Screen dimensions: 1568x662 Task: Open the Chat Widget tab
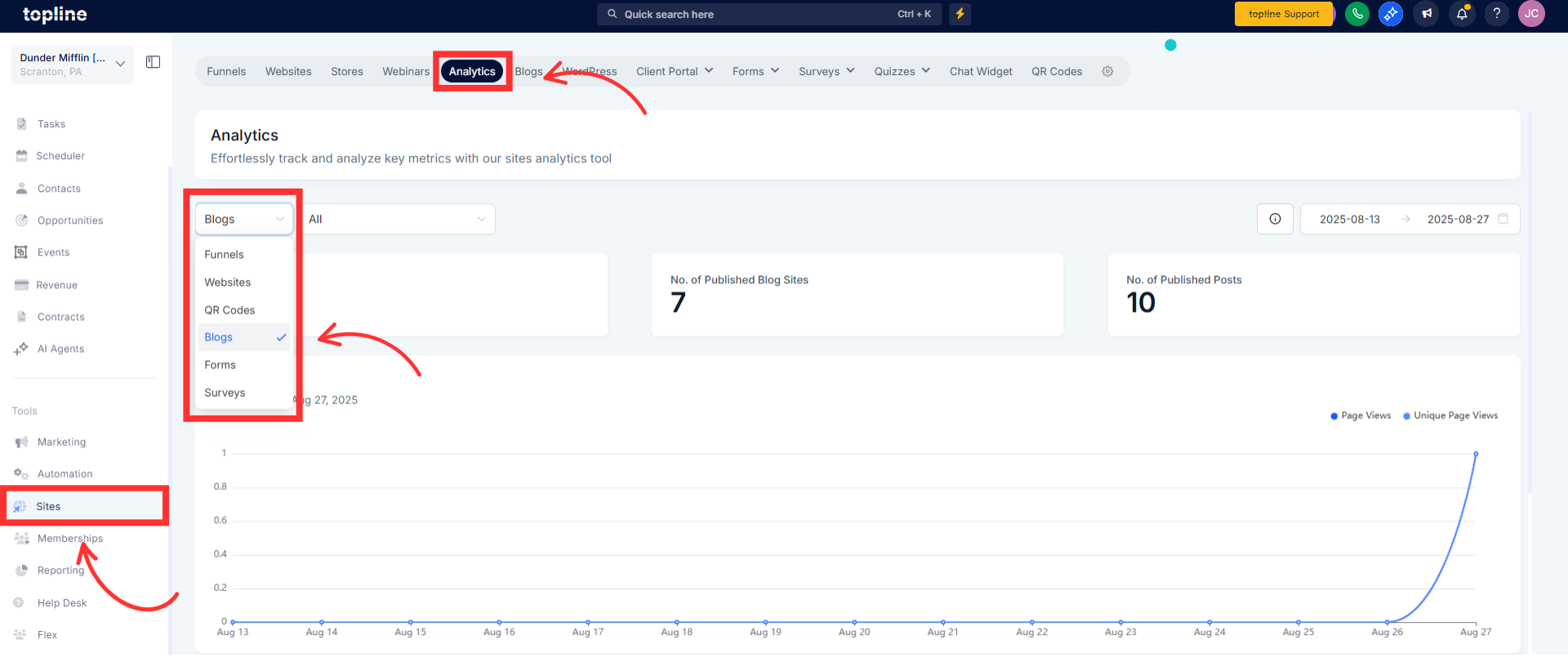[x=981, y=72]
